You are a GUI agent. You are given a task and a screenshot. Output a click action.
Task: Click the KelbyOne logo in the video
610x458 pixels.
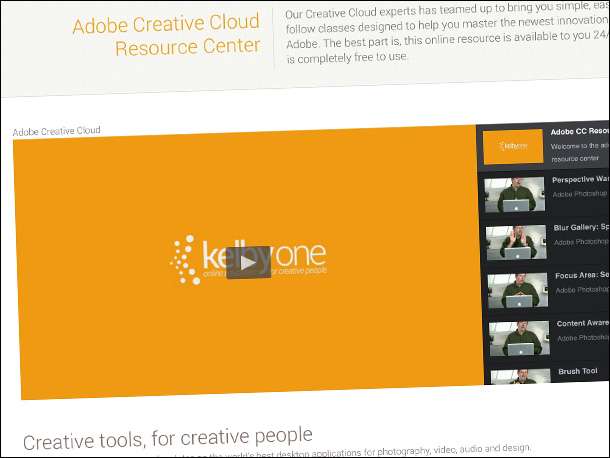pos(248,260)
